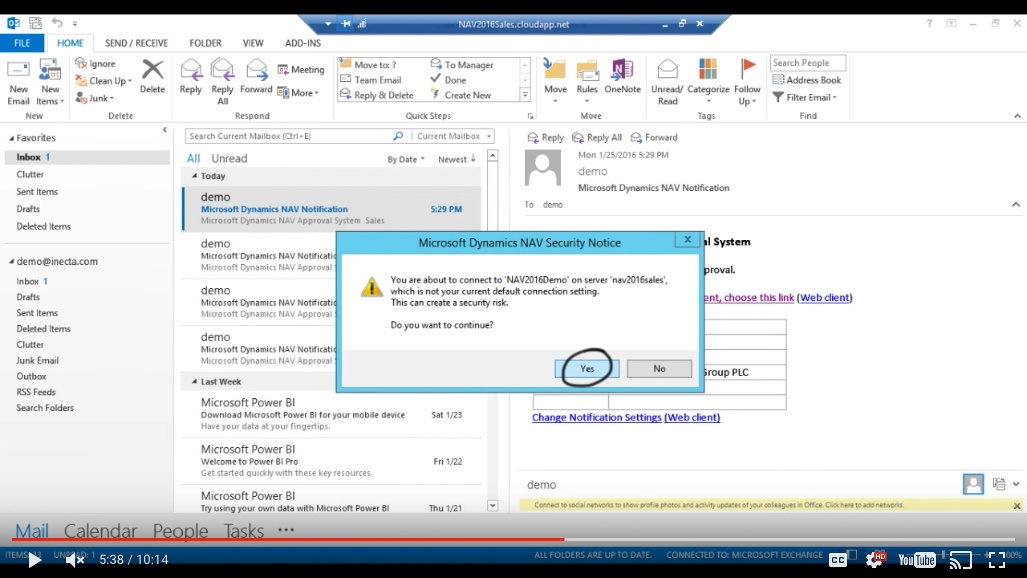Click Reply in the ribbon
Viewport: 1027px width, 578px height.
pos(191,77)
